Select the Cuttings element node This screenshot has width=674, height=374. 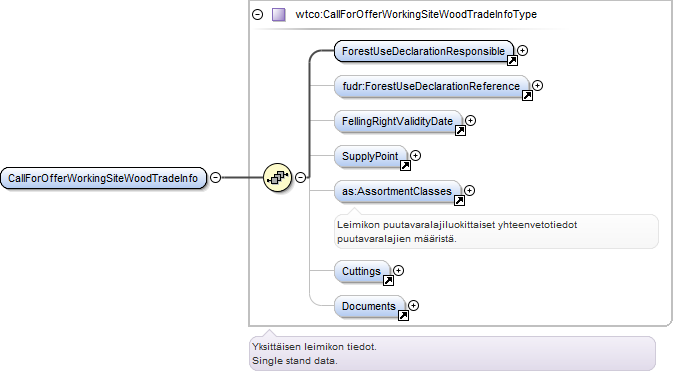362,272
